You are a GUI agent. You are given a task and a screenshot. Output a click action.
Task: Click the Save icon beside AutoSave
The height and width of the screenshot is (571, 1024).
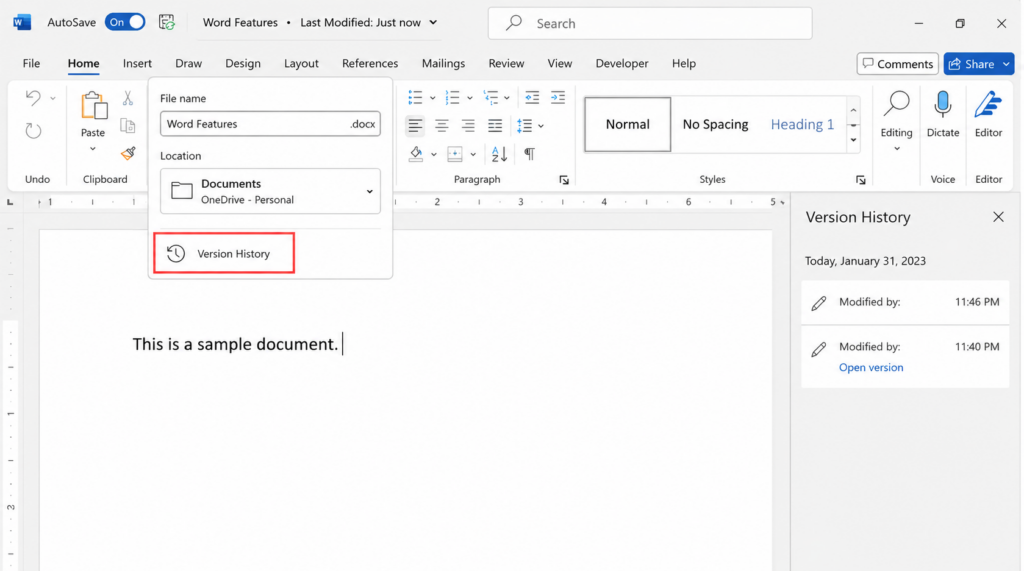pos(167,22)
